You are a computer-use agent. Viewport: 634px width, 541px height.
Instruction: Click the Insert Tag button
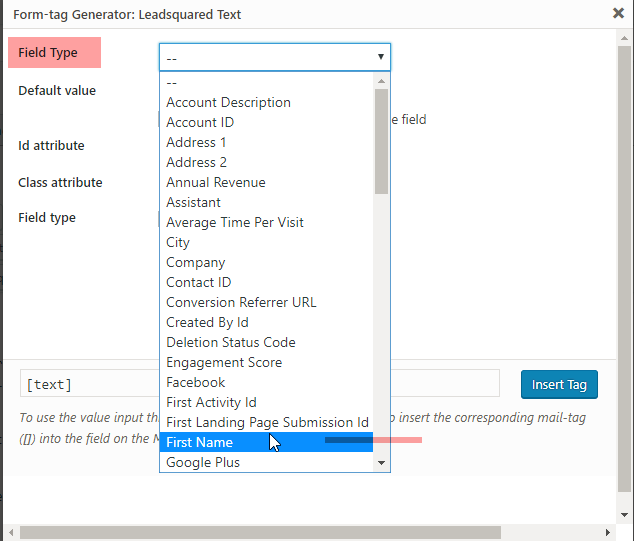click(559, 384)
